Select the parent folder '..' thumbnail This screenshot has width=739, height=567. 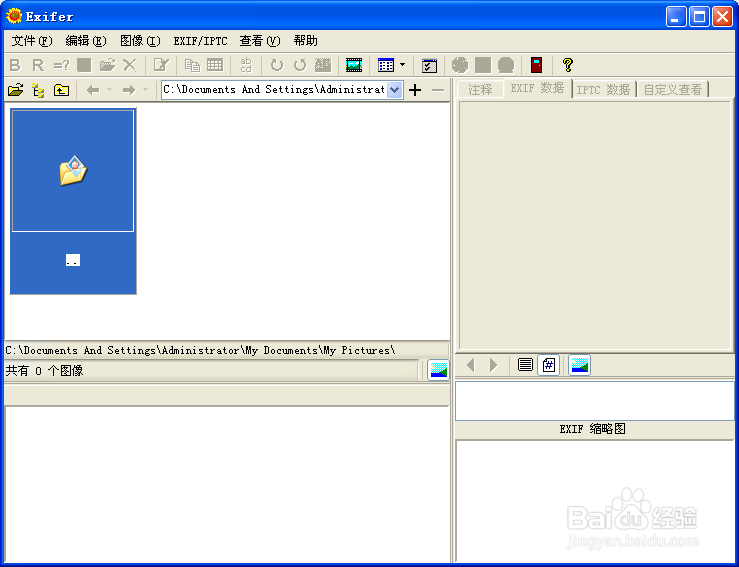click(73, 201)
